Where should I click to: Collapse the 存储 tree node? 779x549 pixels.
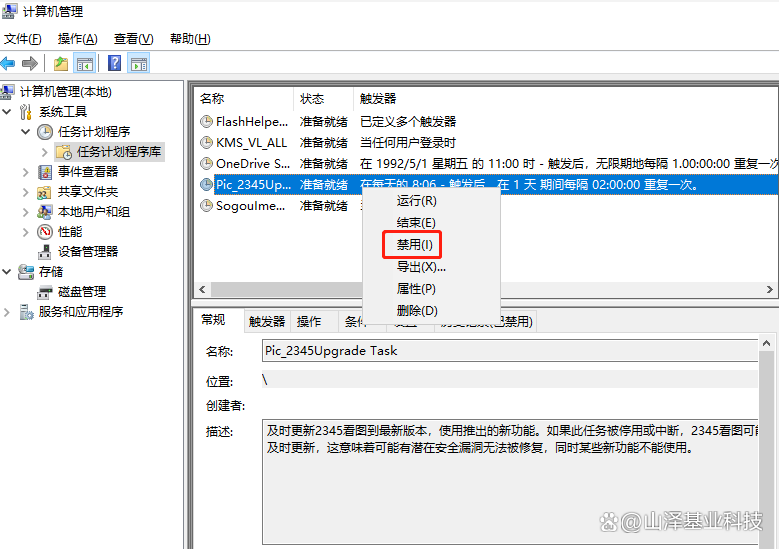(x=7, y=272)
